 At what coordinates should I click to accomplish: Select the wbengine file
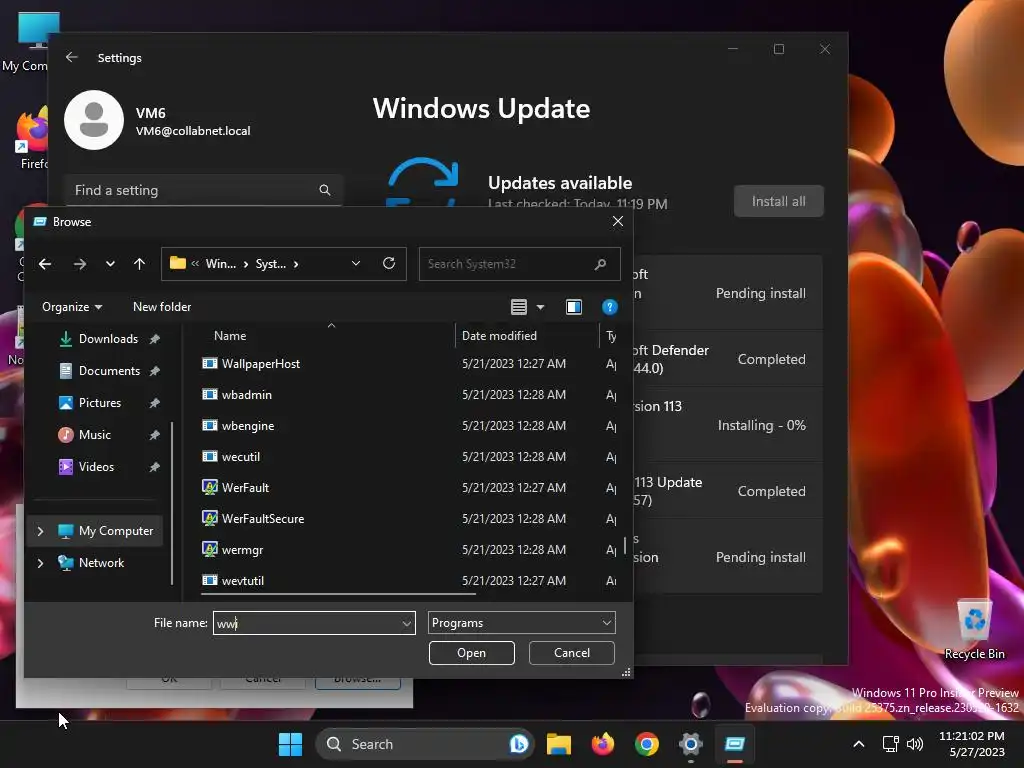click(248, 426)
